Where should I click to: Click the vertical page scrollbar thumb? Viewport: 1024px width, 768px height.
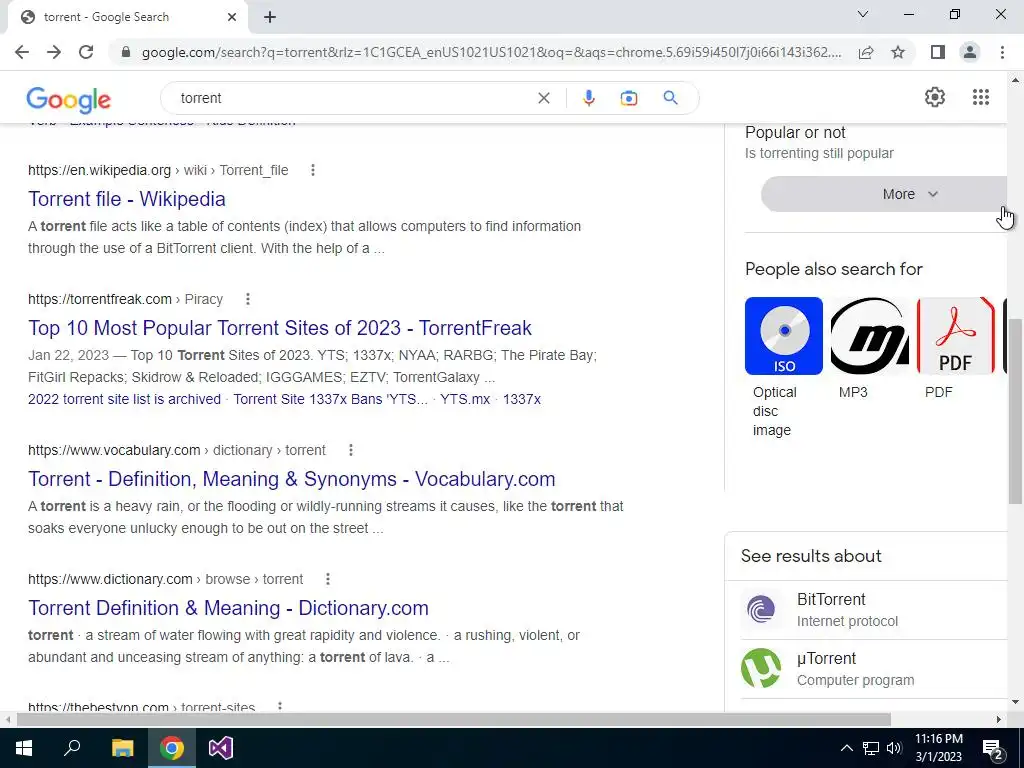pyautogui.click(x=1015, y=411)
